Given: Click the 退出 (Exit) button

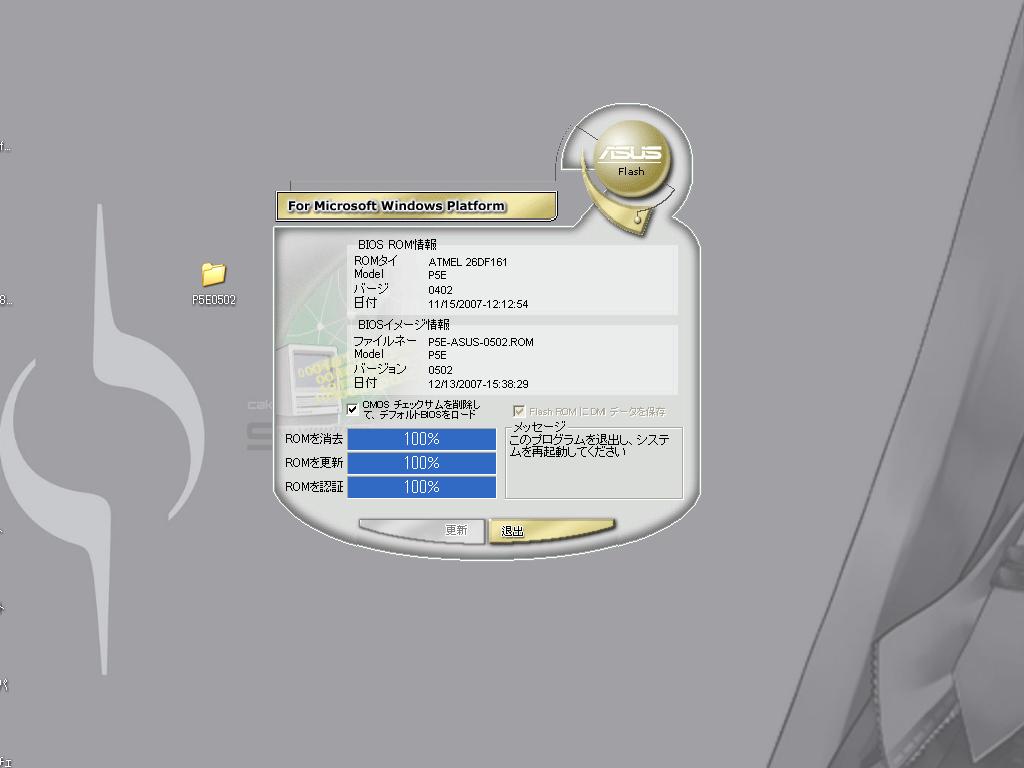Looking at the screenshot, I should (552, 531).
